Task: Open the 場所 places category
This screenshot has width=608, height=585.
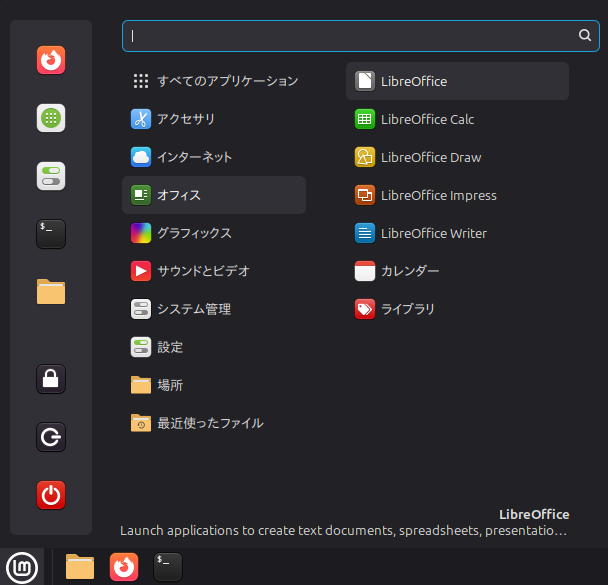Action: click(x=214, y=385)
